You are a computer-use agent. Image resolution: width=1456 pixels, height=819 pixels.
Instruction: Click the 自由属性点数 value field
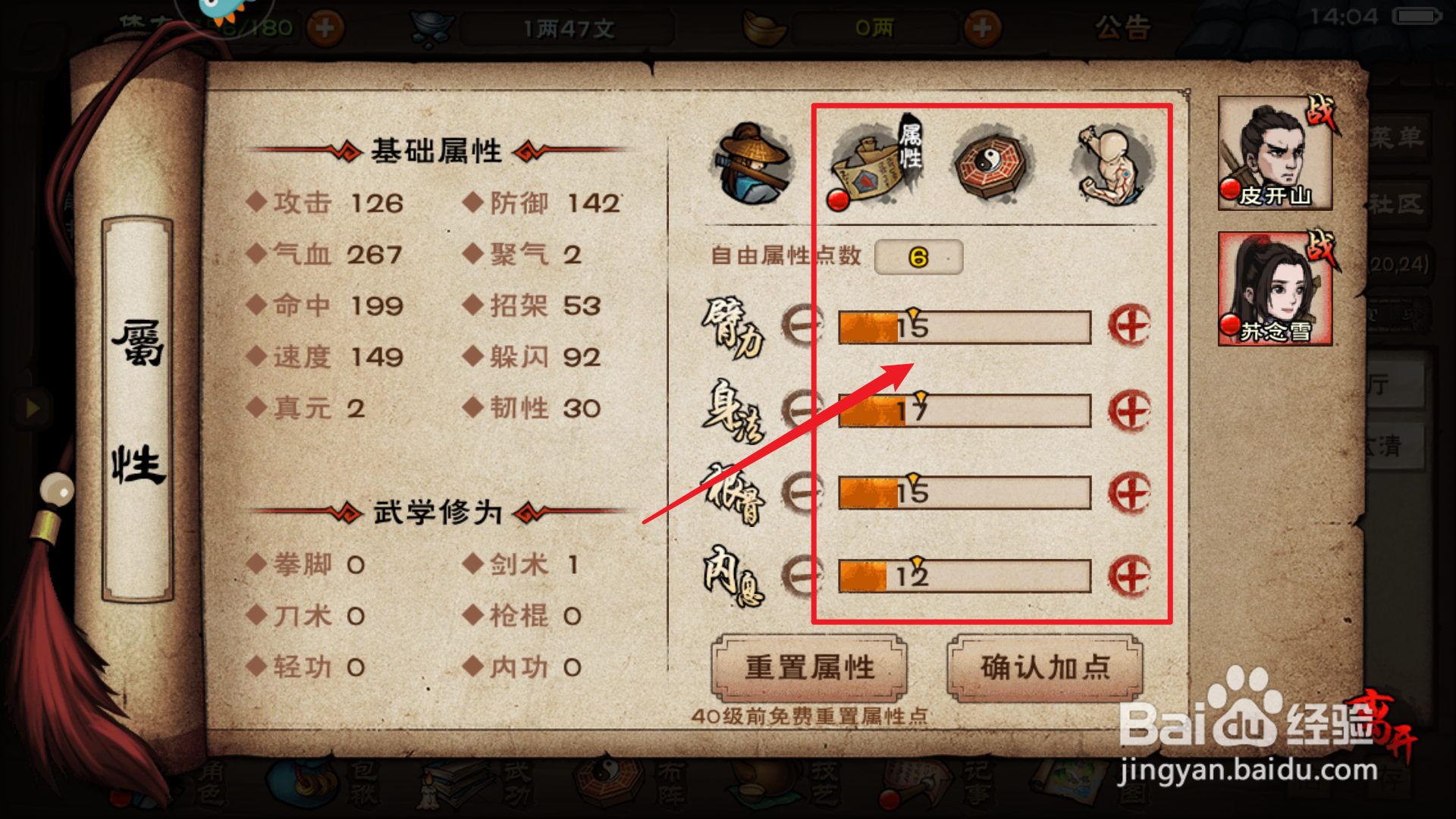pyautogui.click(x=918, y=257)
